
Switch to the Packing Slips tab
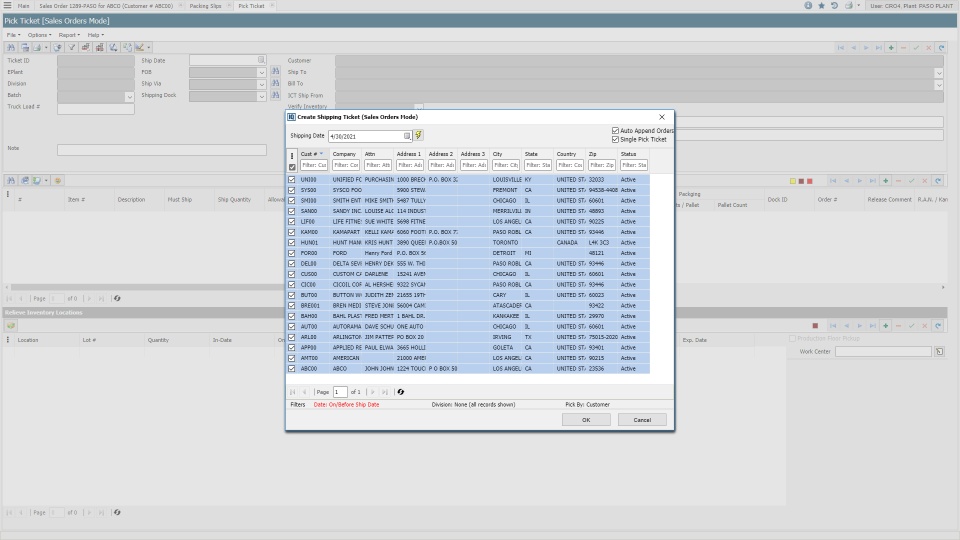[x=205, y=6]
